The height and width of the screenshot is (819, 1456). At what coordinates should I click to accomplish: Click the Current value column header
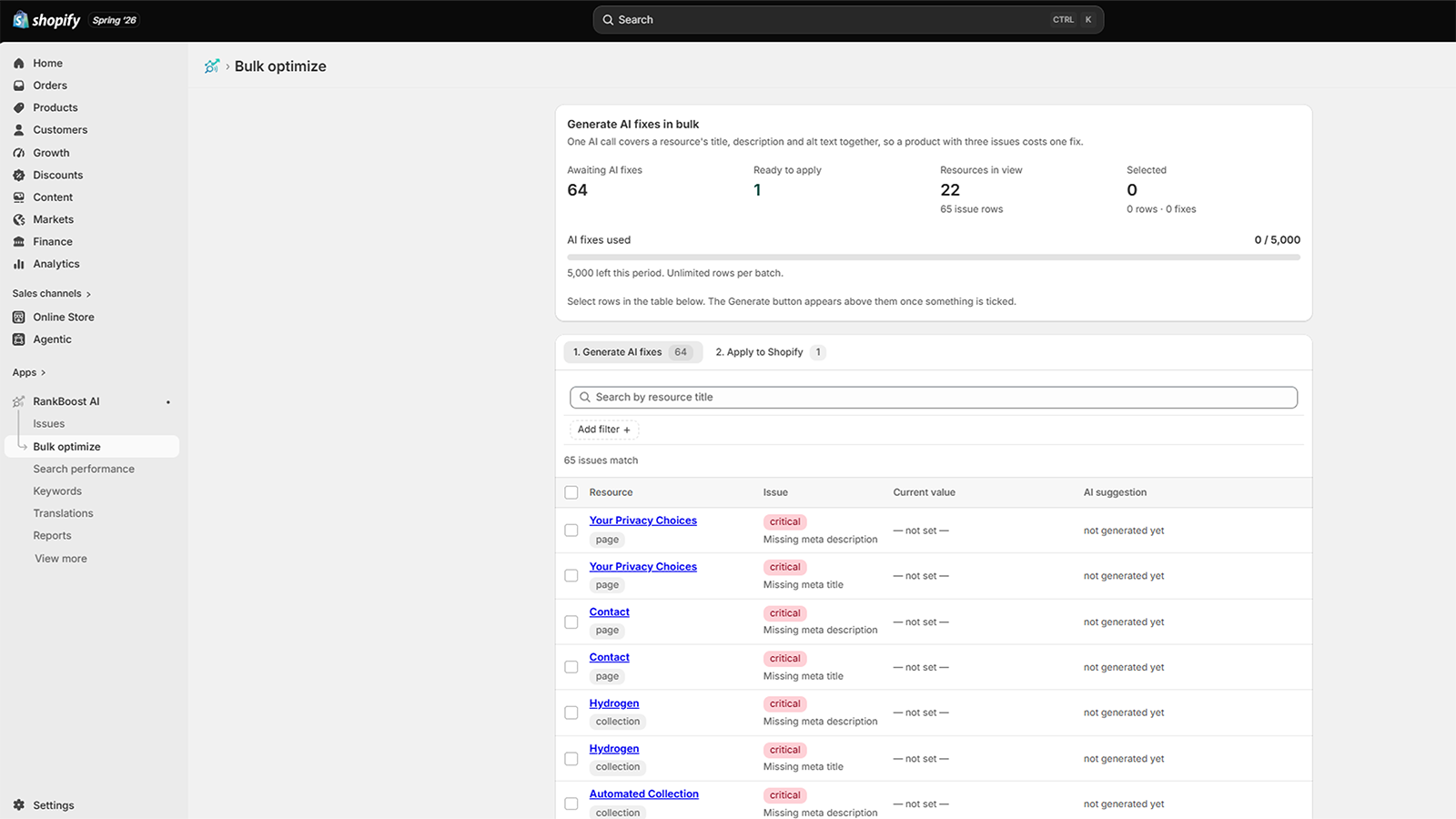click(925, 492)
